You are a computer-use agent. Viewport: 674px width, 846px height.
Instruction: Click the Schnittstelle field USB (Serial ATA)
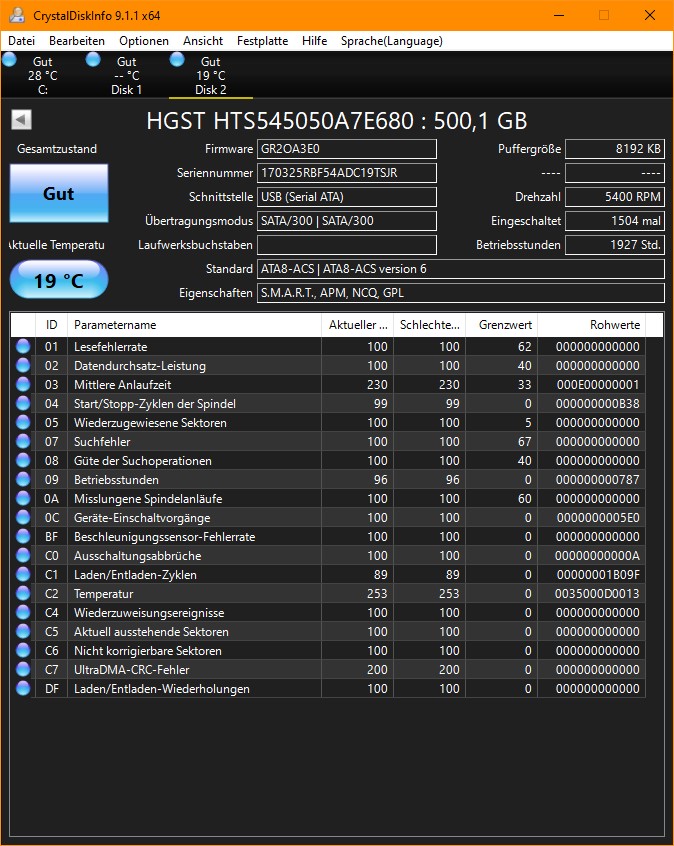(346, 197)
